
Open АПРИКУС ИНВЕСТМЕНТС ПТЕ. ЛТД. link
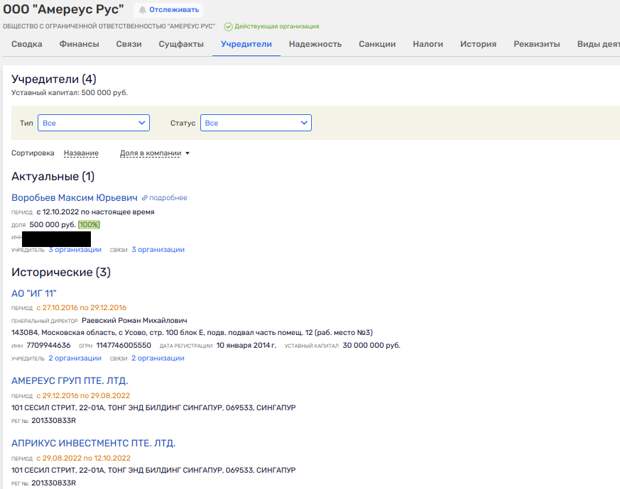point(93,443)
